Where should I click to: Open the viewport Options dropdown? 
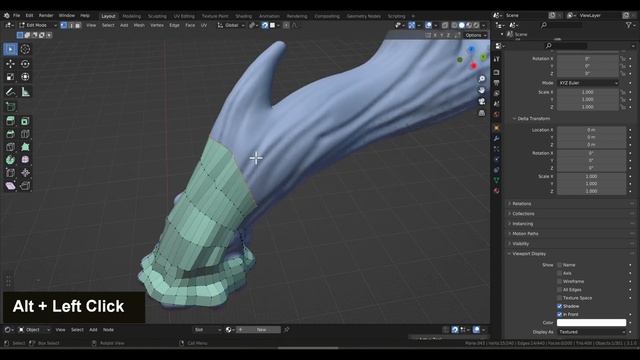pos(476,36)
